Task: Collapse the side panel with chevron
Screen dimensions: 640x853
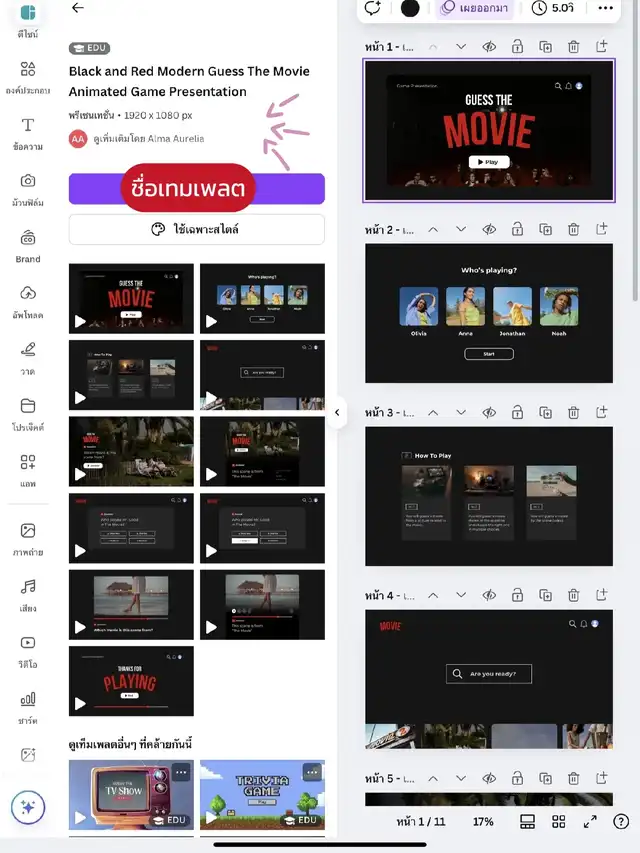Action: point(337,412)
